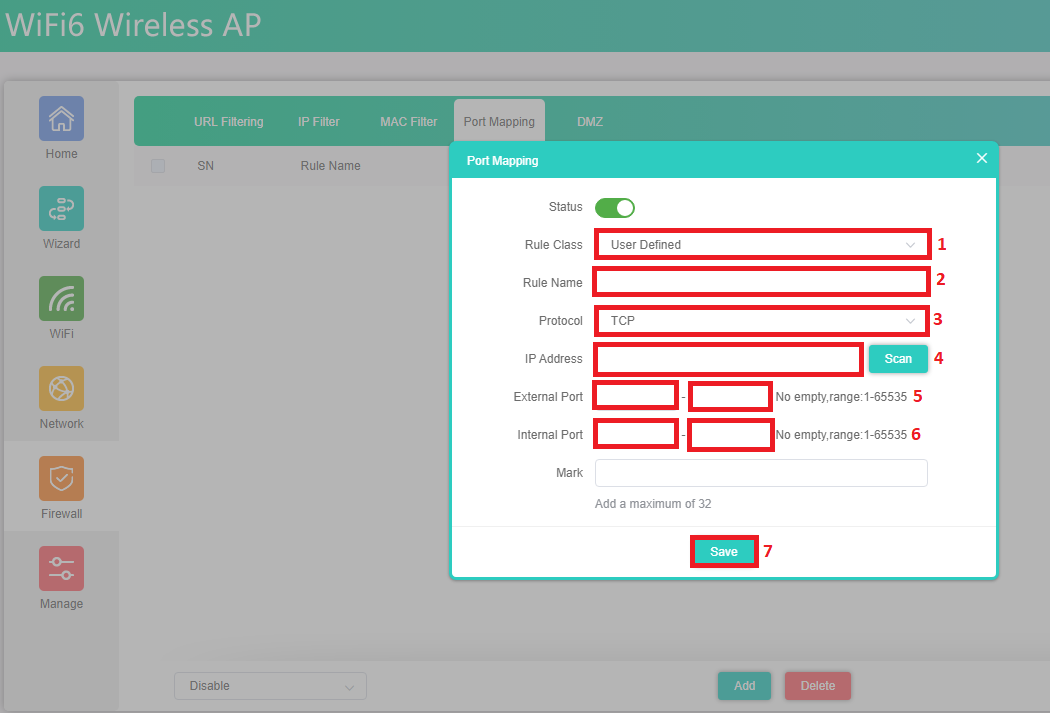
Task: Open the Manage sliders icon
Action: coord(61,569)
